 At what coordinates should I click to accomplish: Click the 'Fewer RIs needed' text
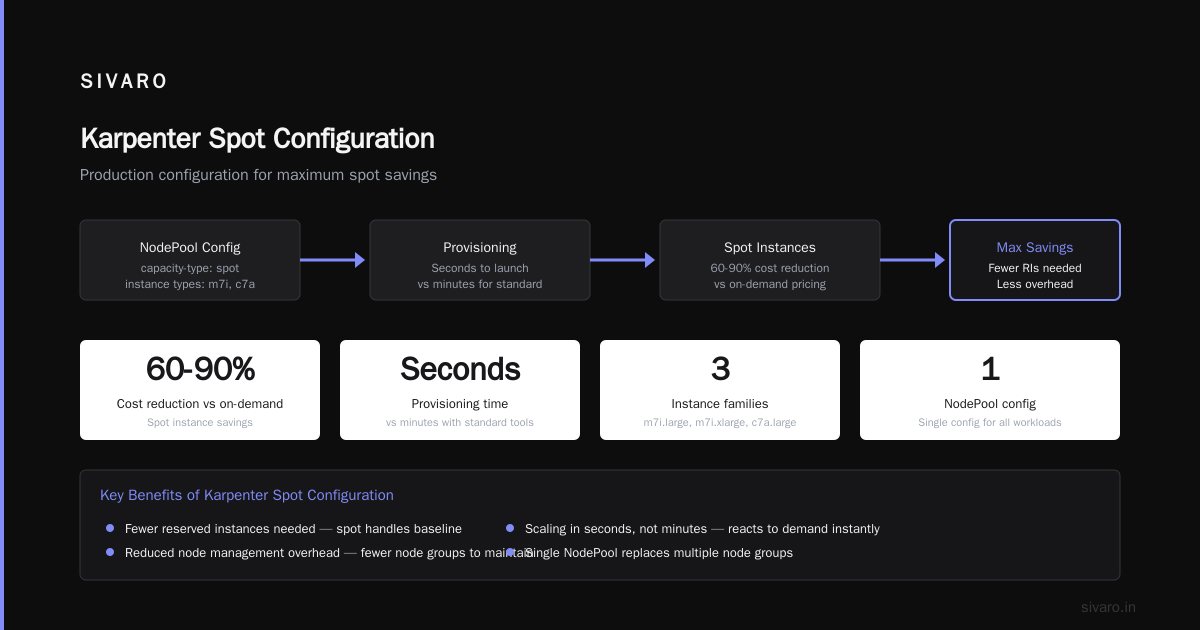[x=1035, y=268]
